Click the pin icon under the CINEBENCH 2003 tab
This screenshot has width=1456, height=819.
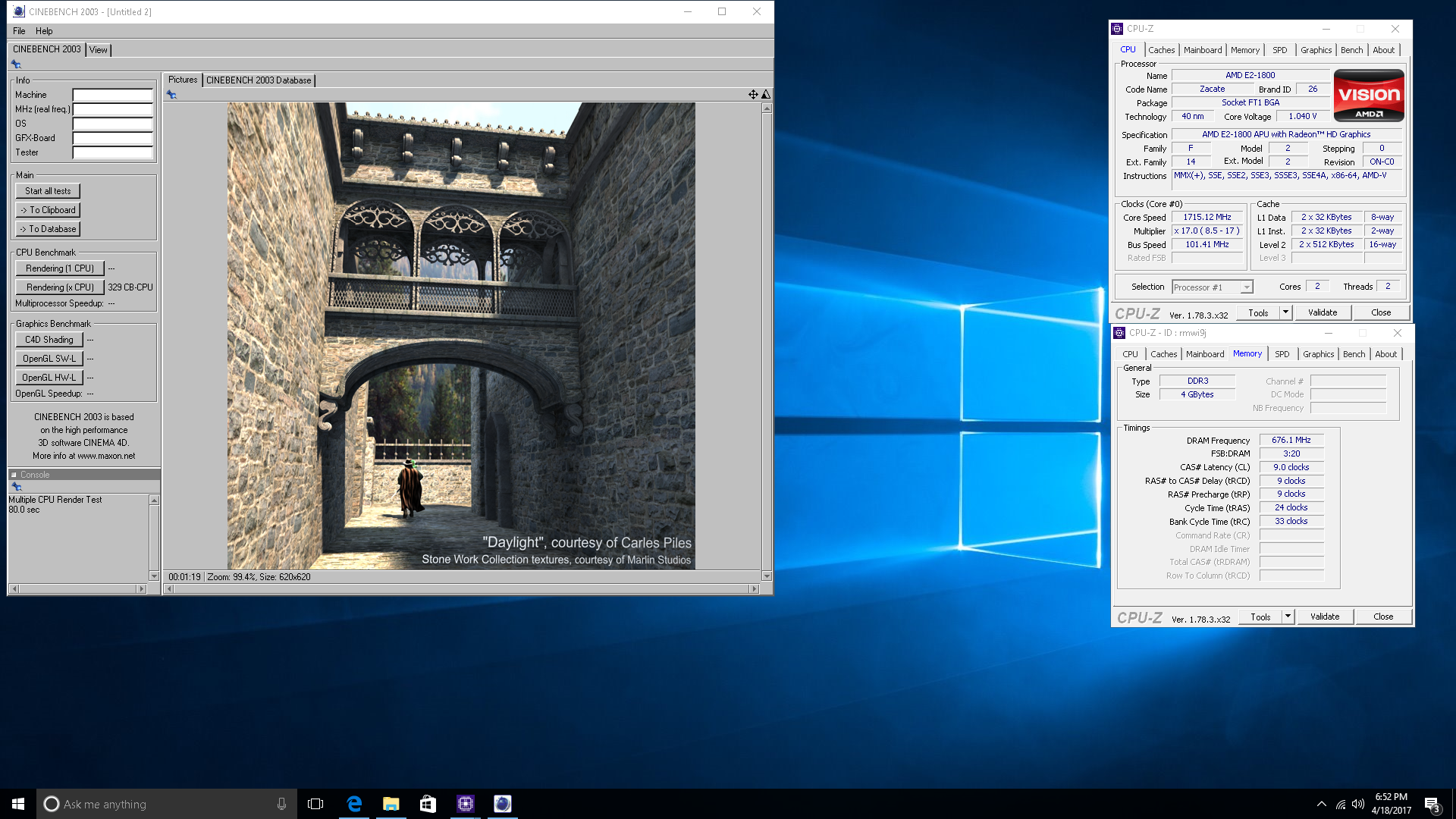(16, 65)
